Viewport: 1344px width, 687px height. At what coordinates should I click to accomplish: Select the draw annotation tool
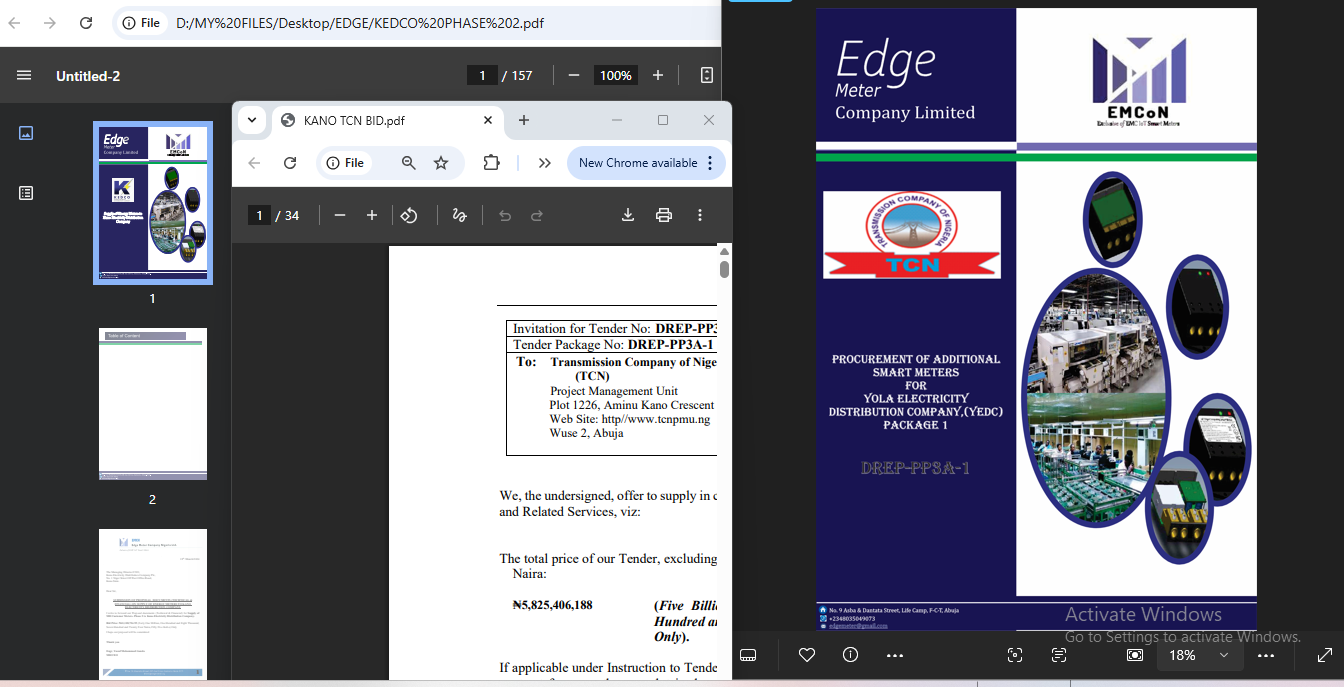coord(459,214)
